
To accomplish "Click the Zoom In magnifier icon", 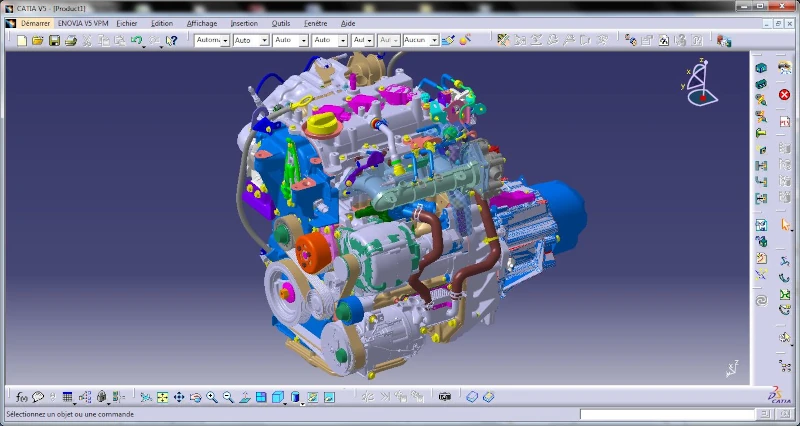I will coord(212,397).
